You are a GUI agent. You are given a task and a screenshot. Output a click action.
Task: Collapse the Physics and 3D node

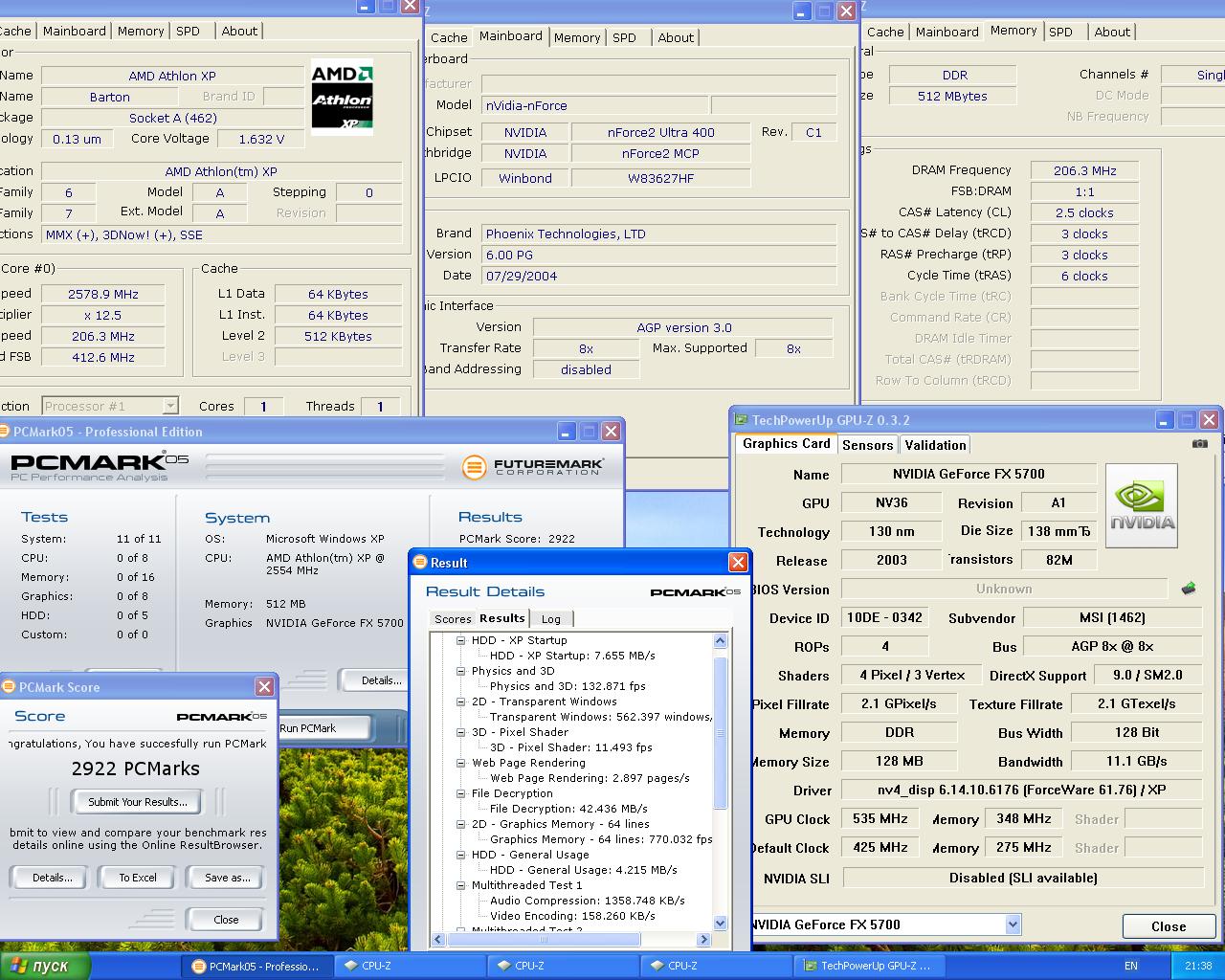(460, 671)
